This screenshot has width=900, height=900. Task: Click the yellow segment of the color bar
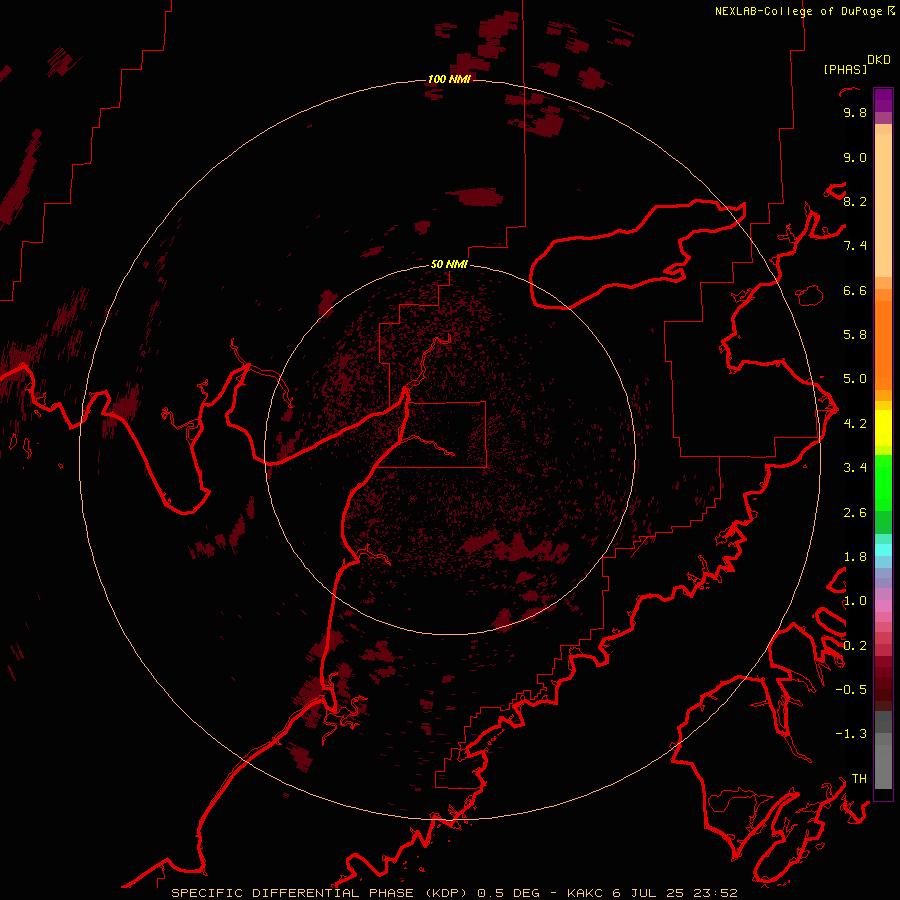[x=883, y=428]
